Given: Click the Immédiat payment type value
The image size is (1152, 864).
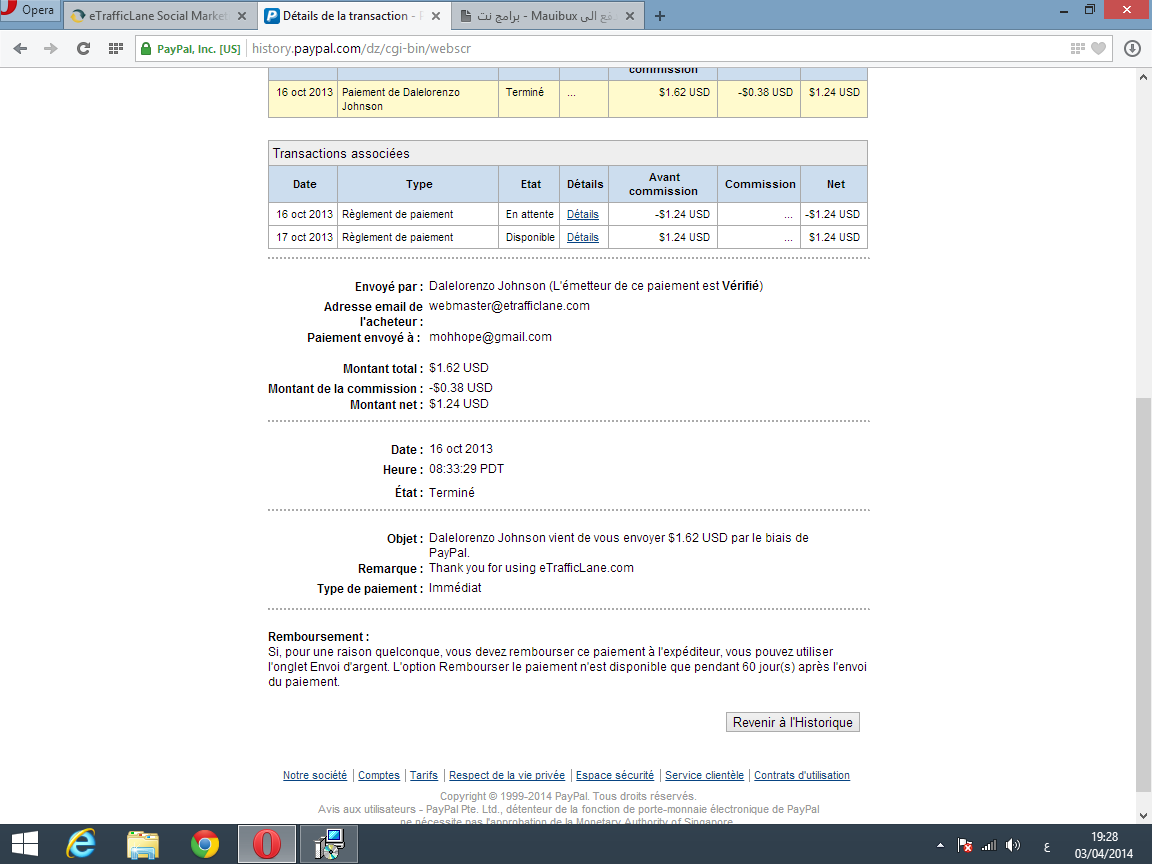Looking at the screenshot, I should click(456, 588).
